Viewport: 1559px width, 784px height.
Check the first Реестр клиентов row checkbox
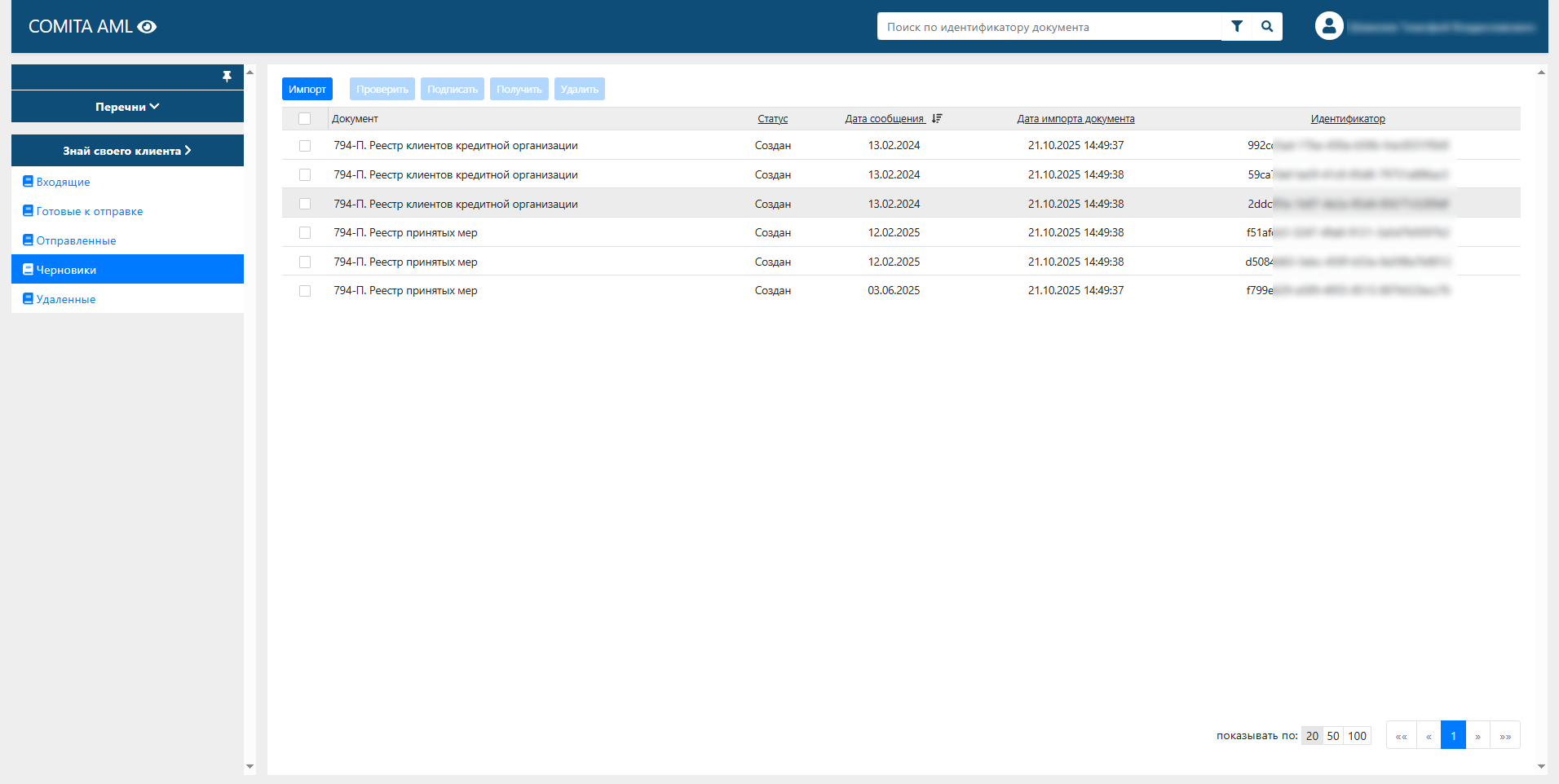point(304,146)
